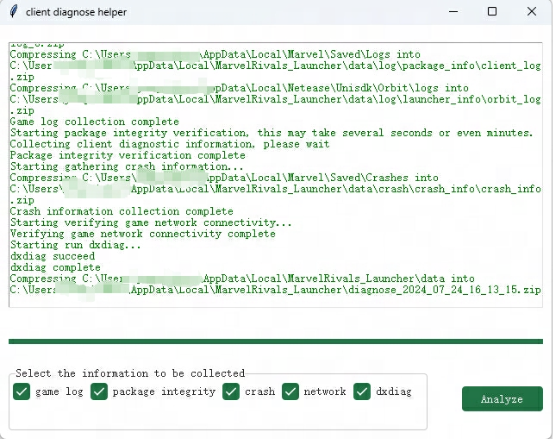This screenshot has height=439, width=553.
Task: Click "Crash information collection complete" log line
Action: pos(122,211)
